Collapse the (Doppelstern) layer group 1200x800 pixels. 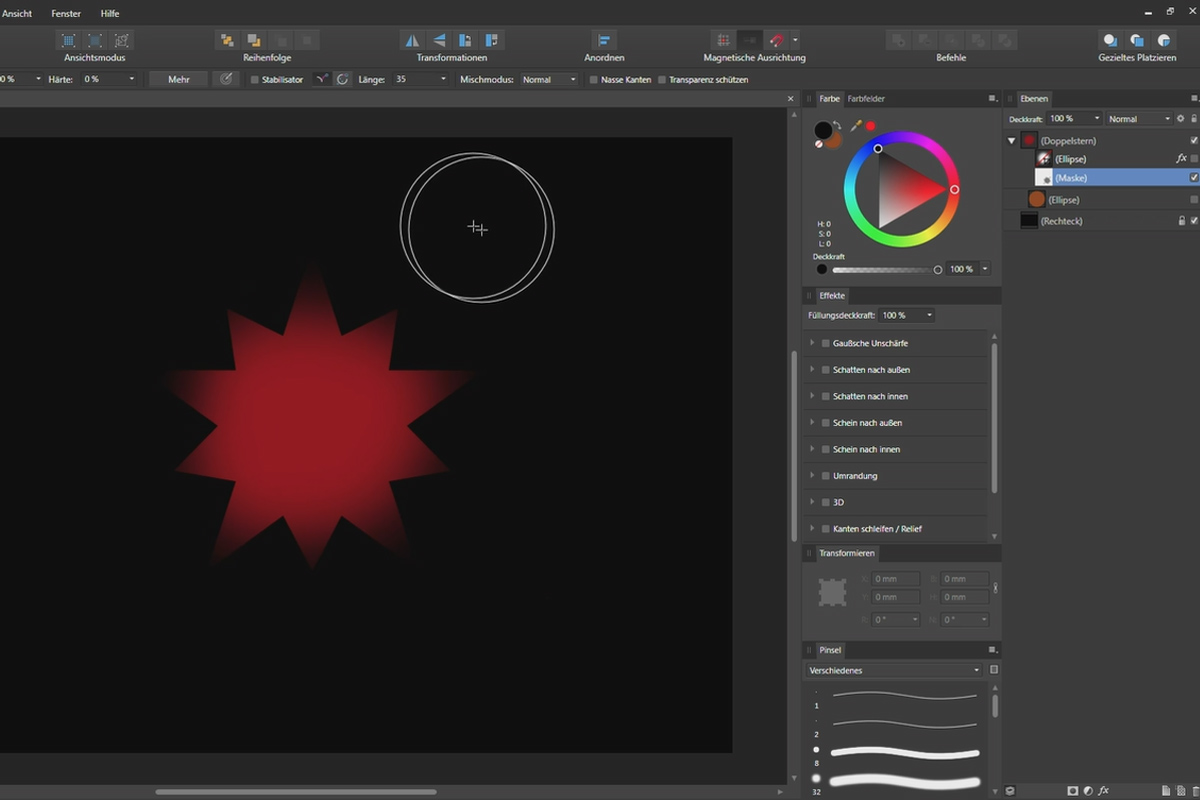(x=1010, y=140)
